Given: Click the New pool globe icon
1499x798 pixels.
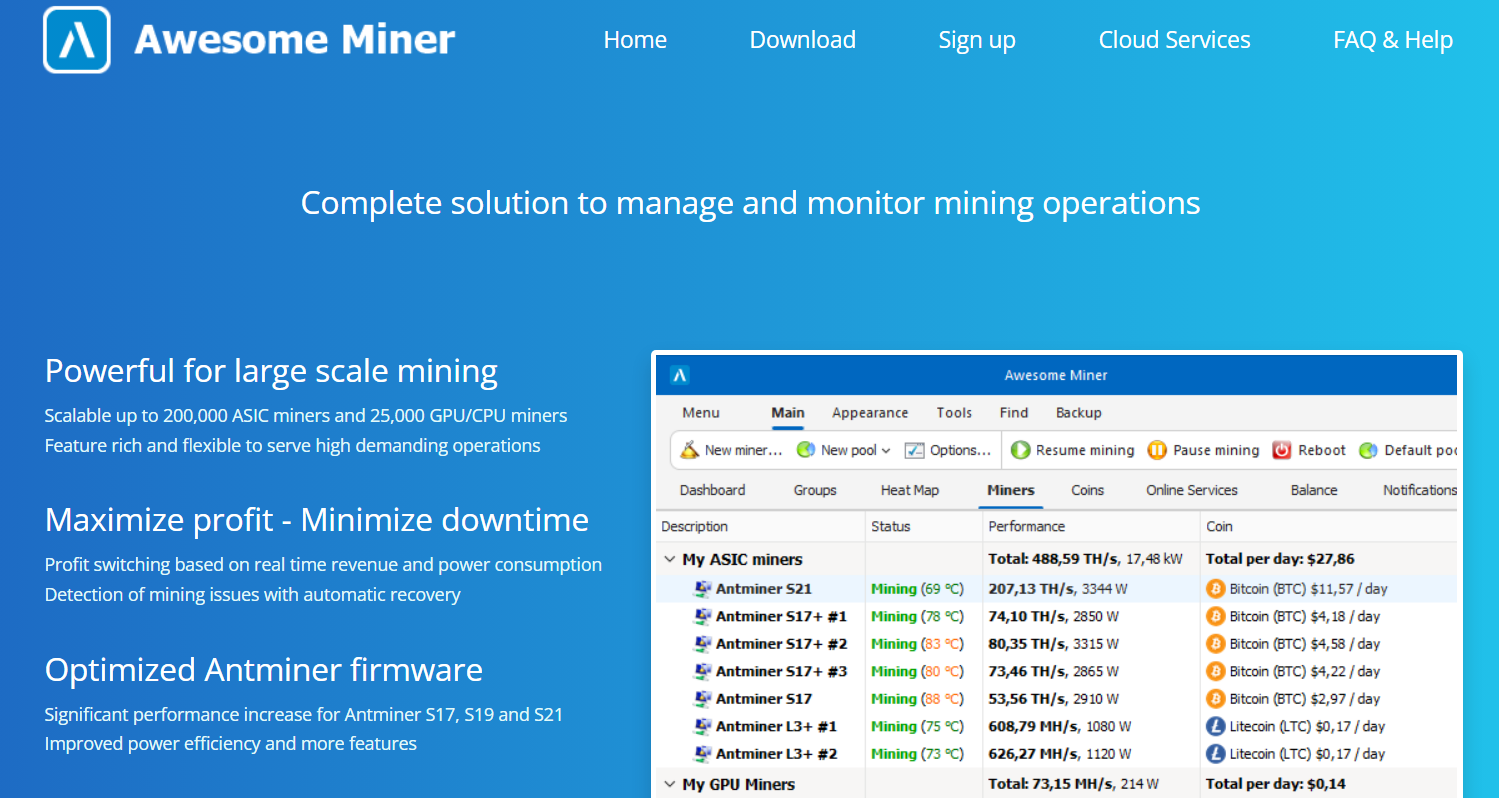Looking at the screenshot, I should point(806,450).
